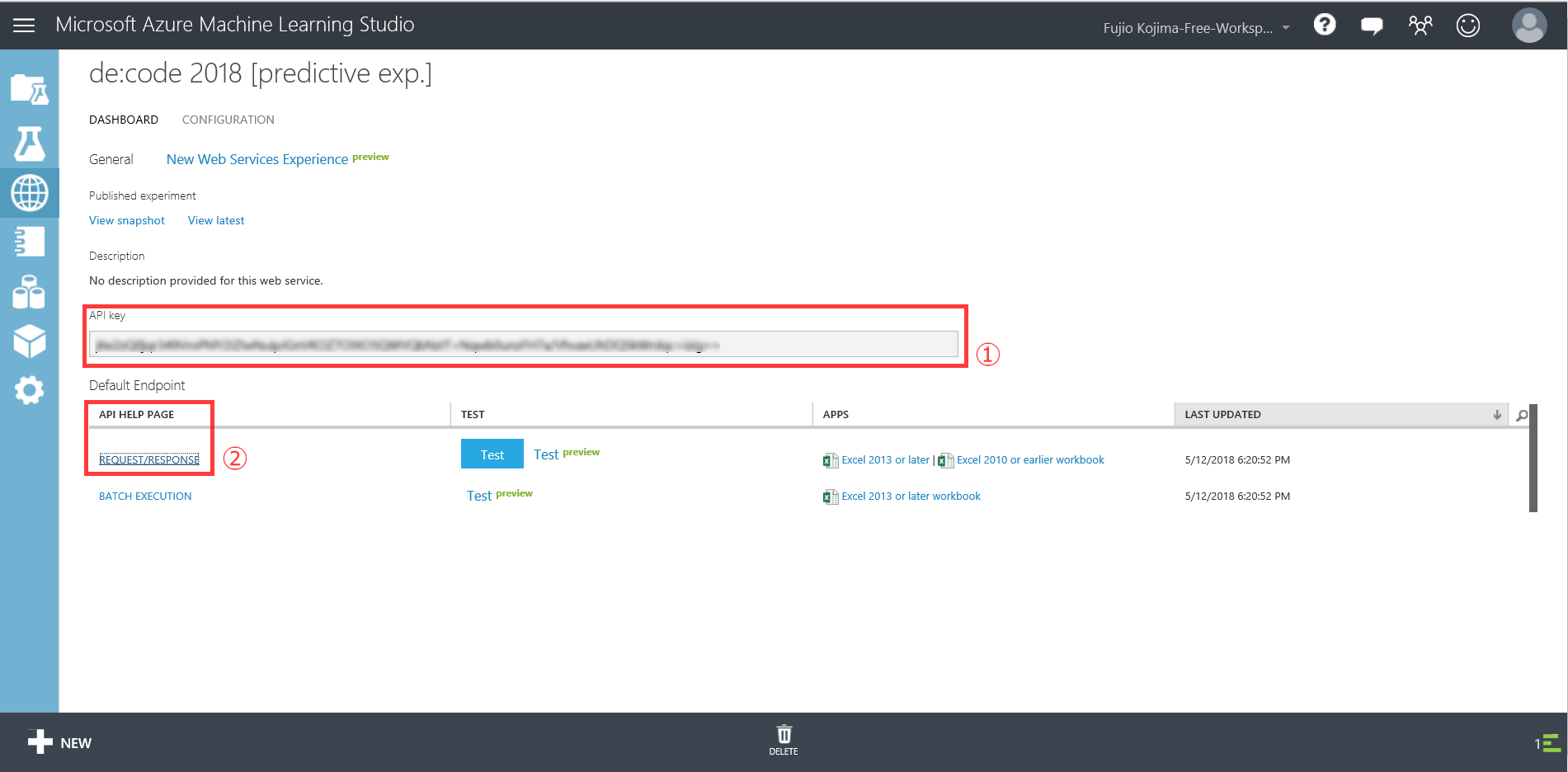This screenshot has height=772, width=1568.
Task: Sort by LAST UPDATED column arrow
Action: [x=1497, y=415]
